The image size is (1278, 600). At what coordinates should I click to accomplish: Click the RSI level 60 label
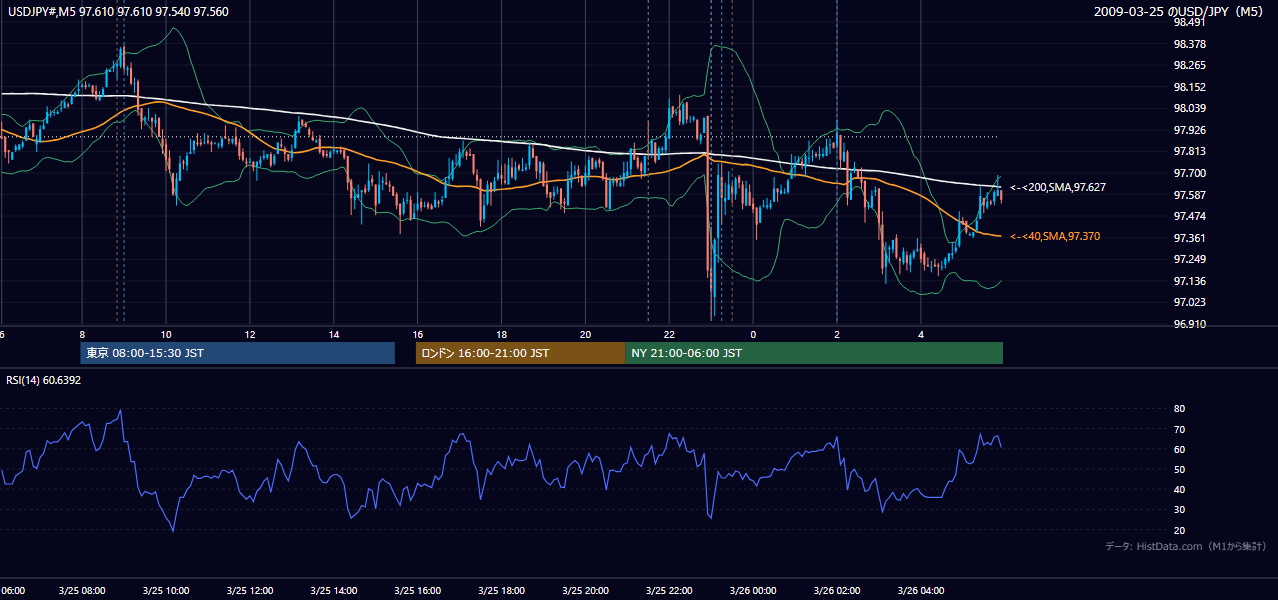coord(1179,449)
